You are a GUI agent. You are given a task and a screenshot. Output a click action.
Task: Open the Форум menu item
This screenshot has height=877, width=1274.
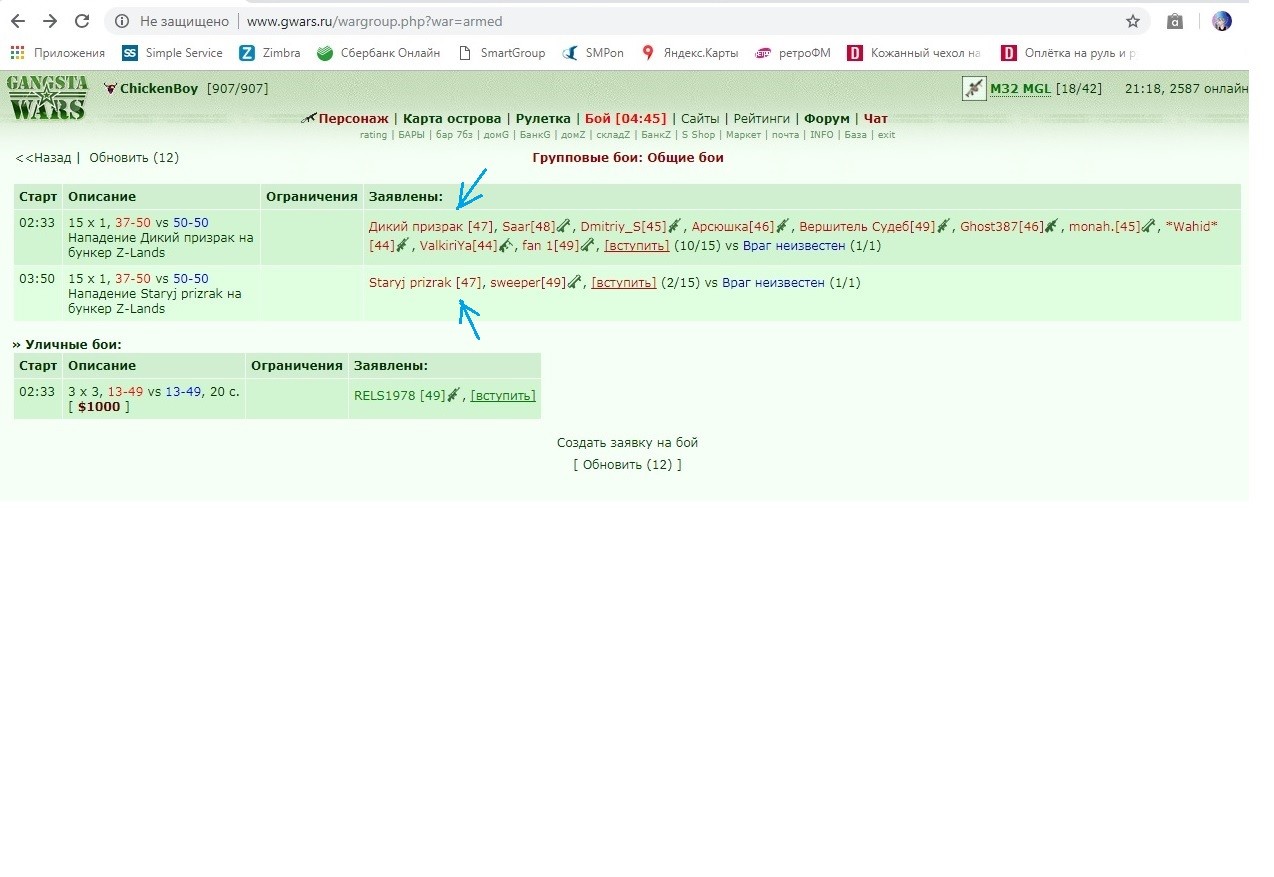[x=827, y=118]
